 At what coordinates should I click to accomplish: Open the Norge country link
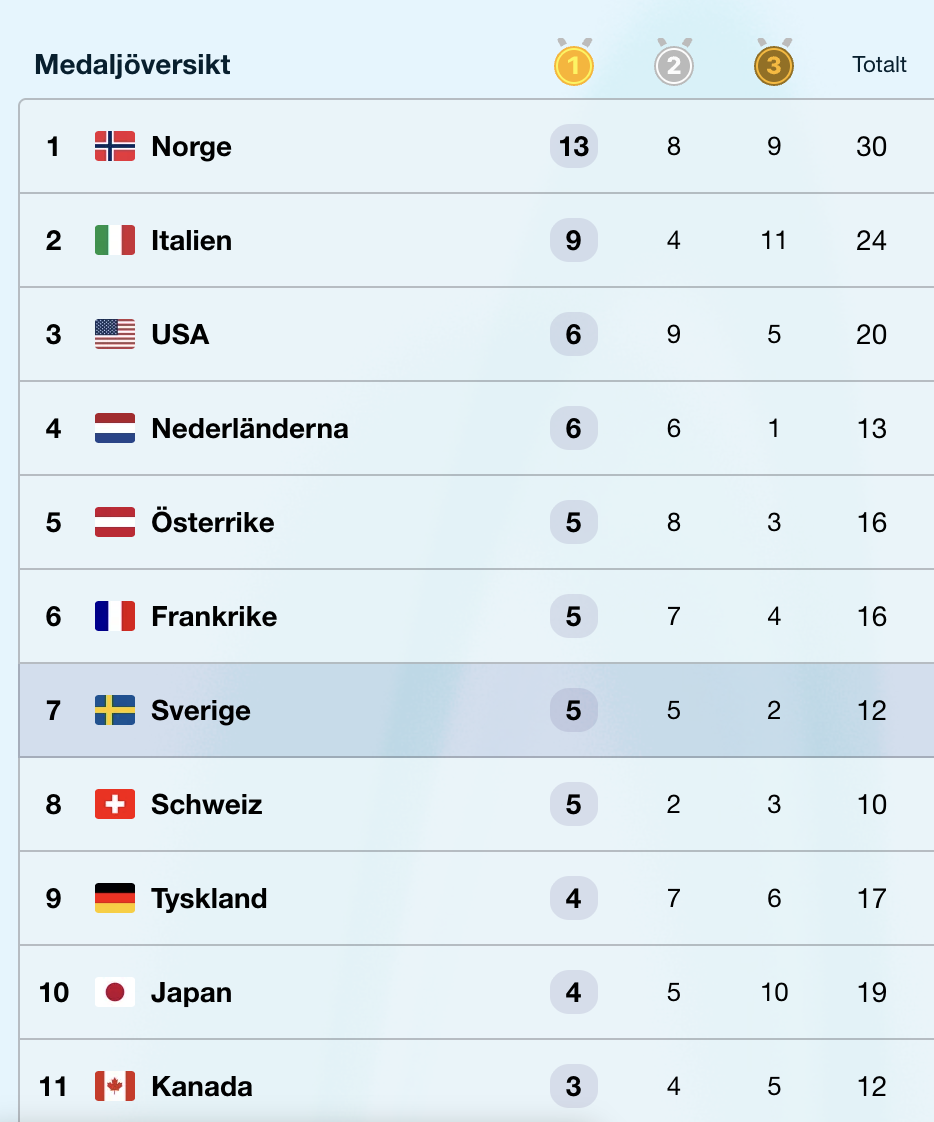191,147
